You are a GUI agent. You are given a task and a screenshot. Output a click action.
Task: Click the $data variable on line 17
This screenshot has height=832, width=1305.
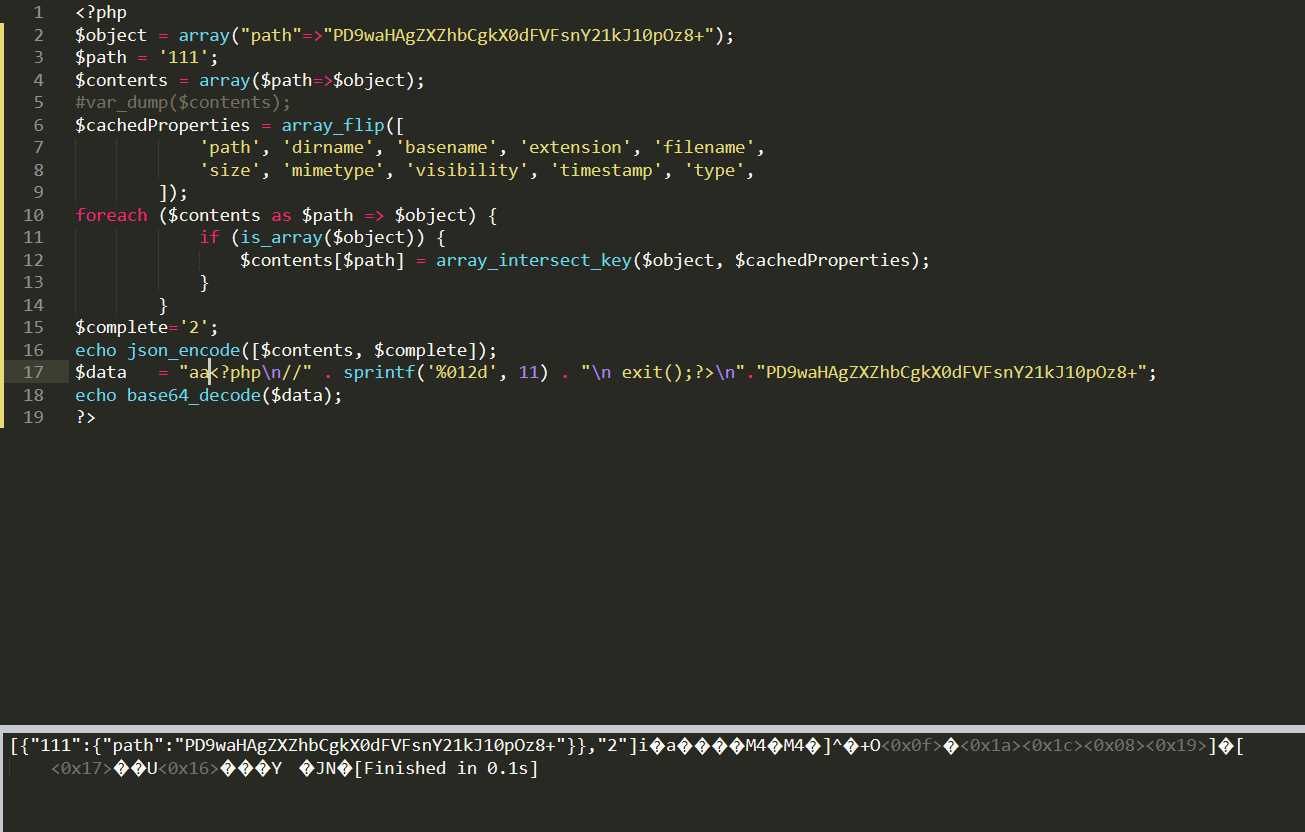101,373
